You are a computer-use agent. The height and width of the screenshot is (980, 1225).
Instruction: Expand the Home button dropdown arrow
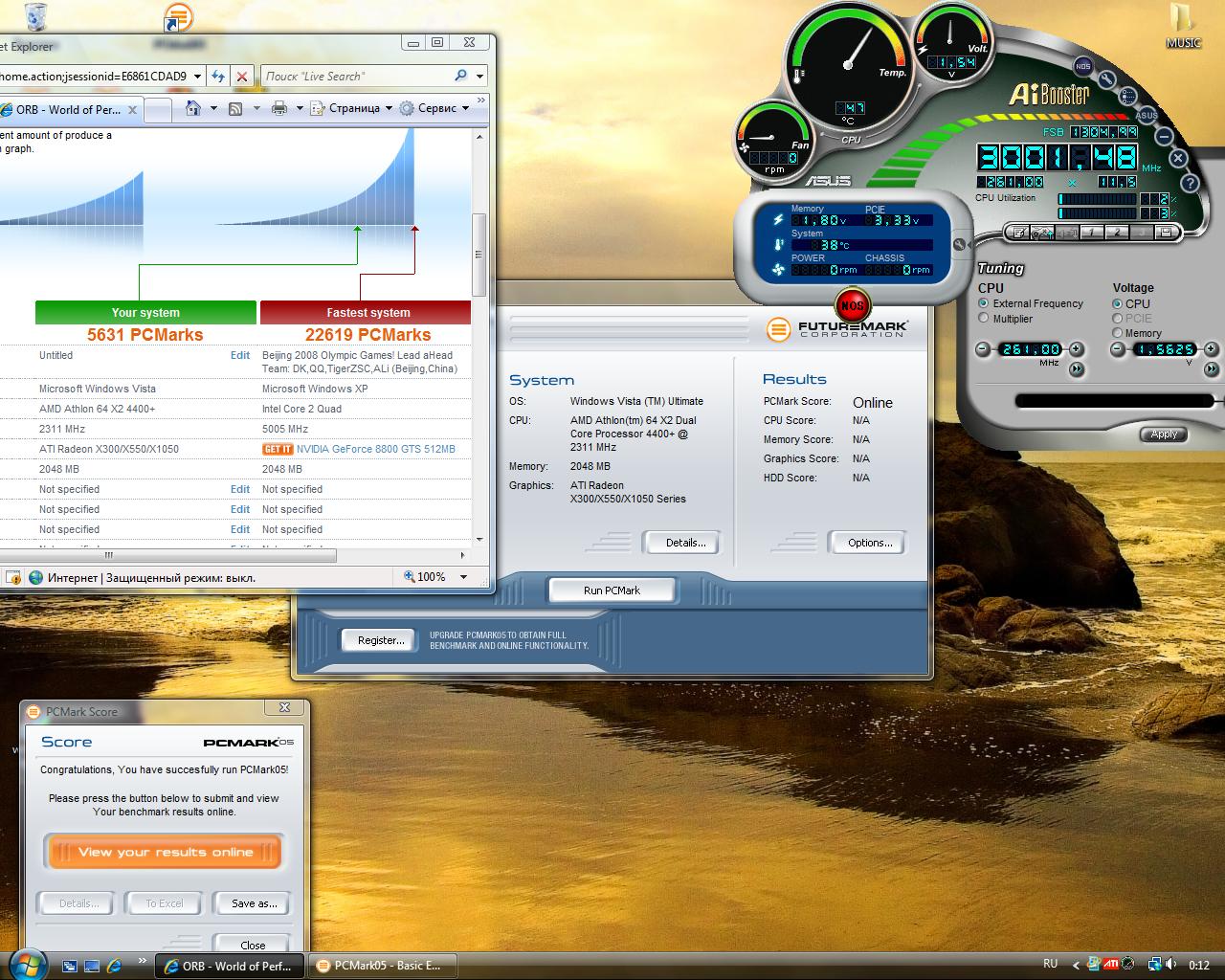pyautogui.click(x=212, y=108)
